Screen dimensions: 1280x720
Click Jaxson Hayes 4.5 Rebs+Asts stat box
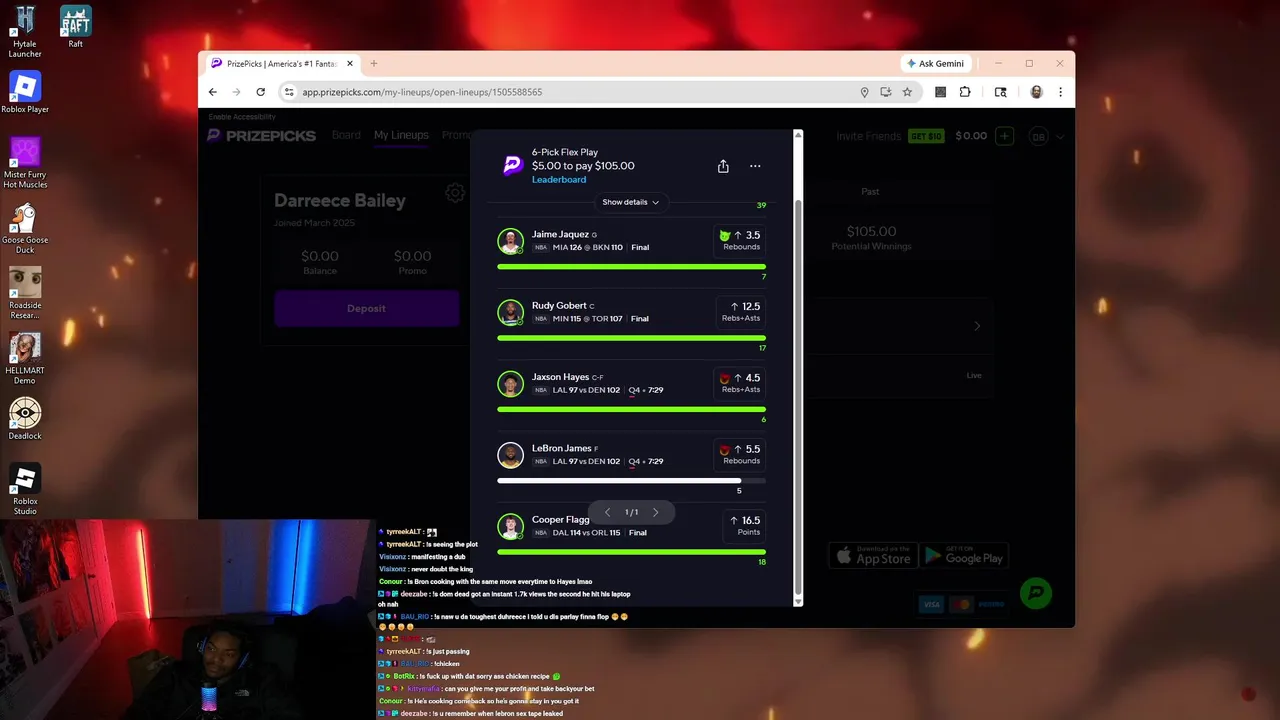tap(740, 383)
